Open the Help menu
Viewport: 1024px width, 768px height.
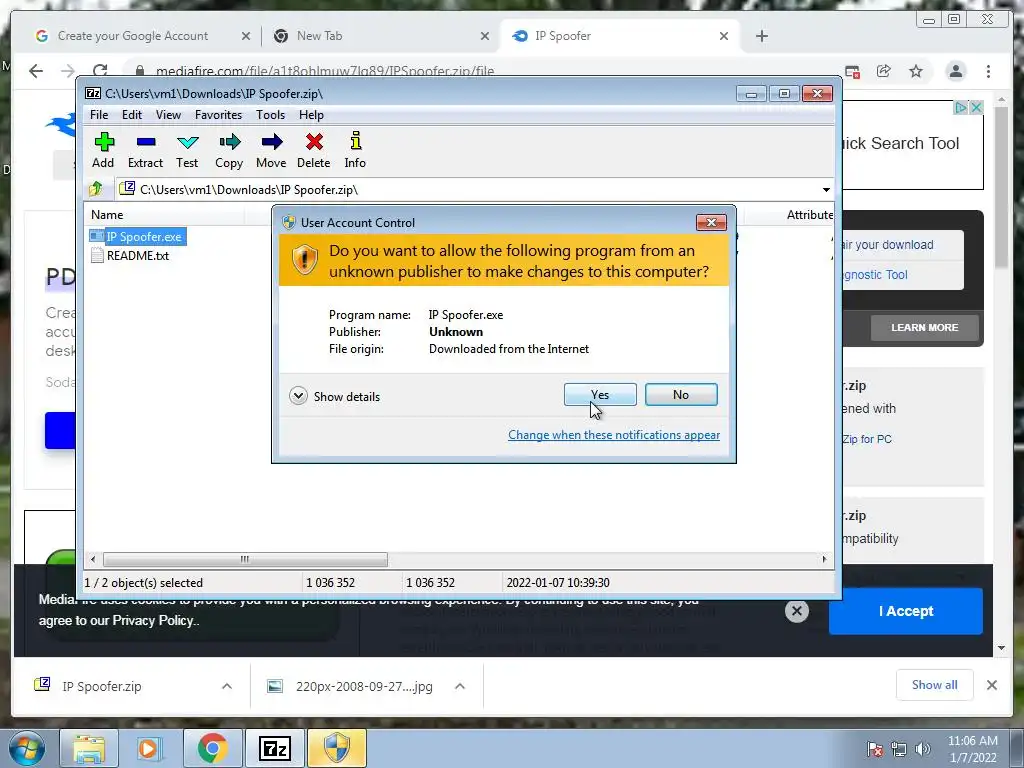(312, 115)
